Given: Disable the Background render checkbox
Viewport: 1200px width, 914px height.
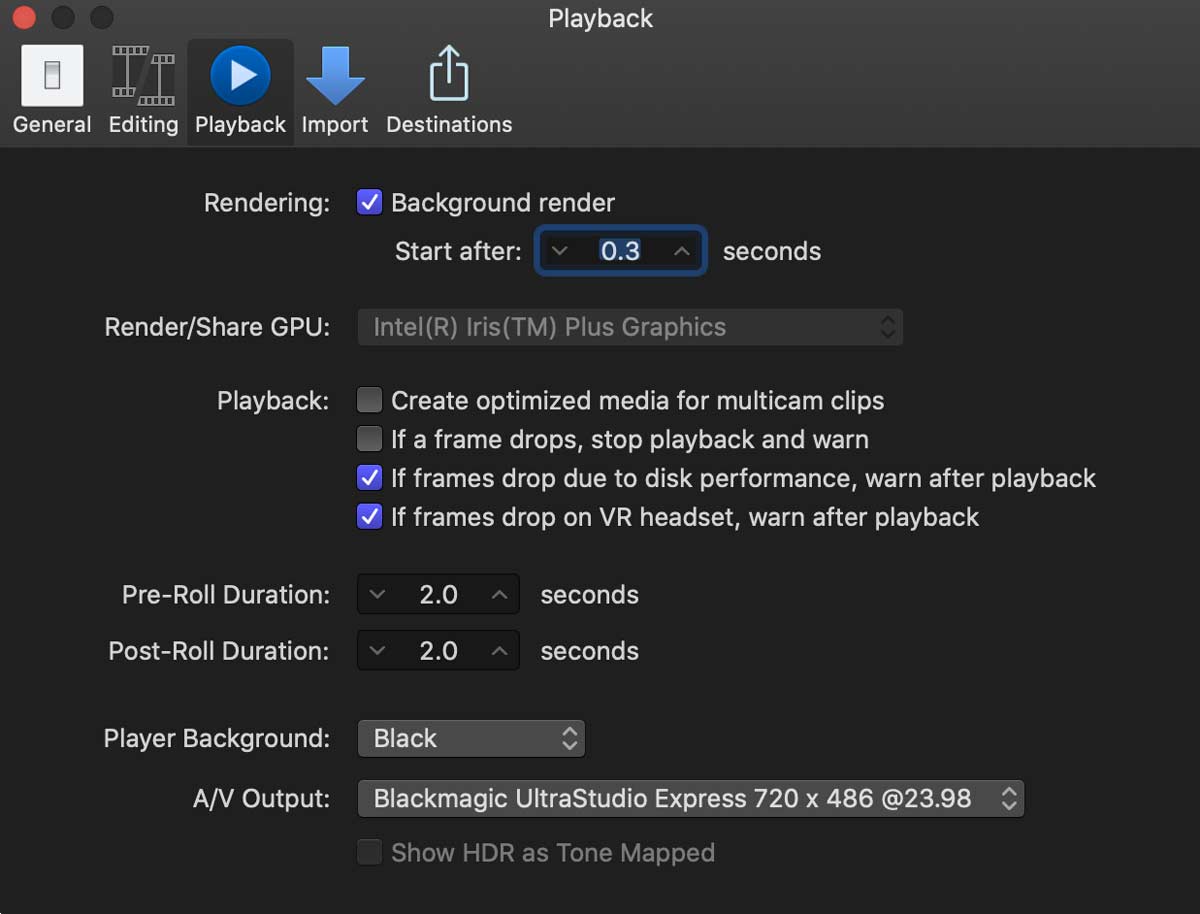Looking at the screenshot, I should pos(370,203).
